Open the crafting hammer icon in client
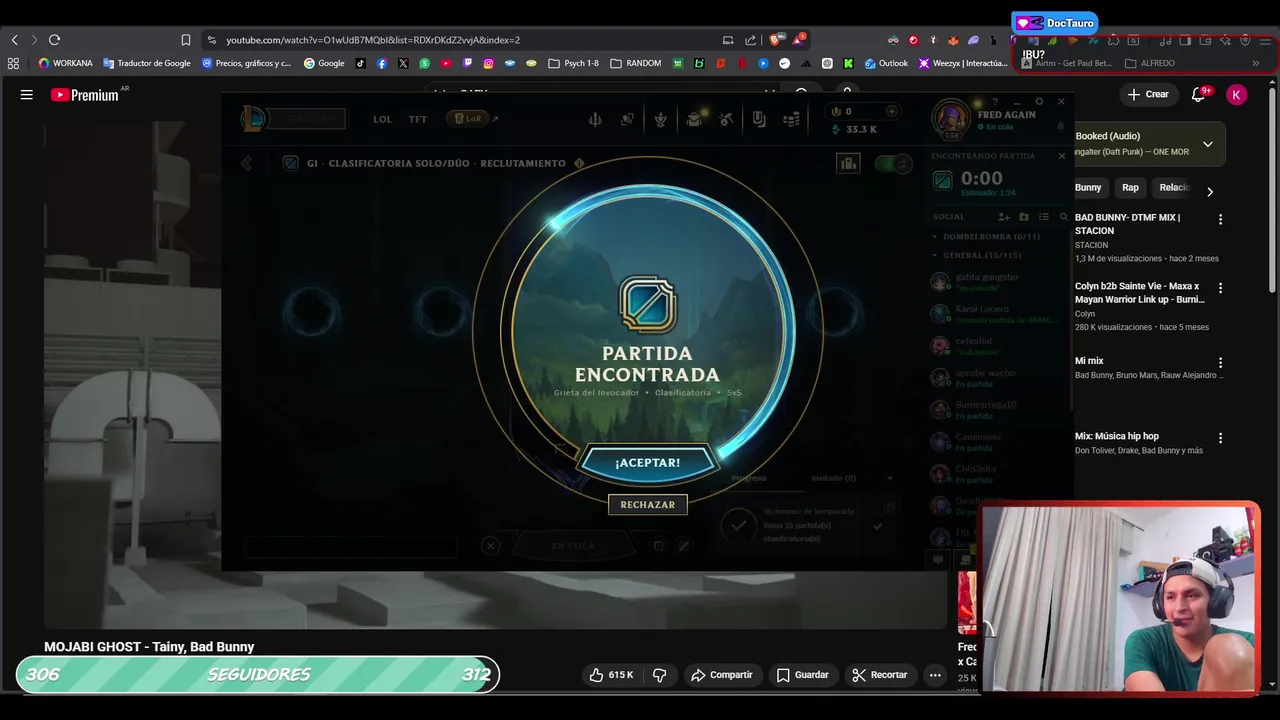The height and width of the screenshot is (720, 1280). [x=726, y=119]
